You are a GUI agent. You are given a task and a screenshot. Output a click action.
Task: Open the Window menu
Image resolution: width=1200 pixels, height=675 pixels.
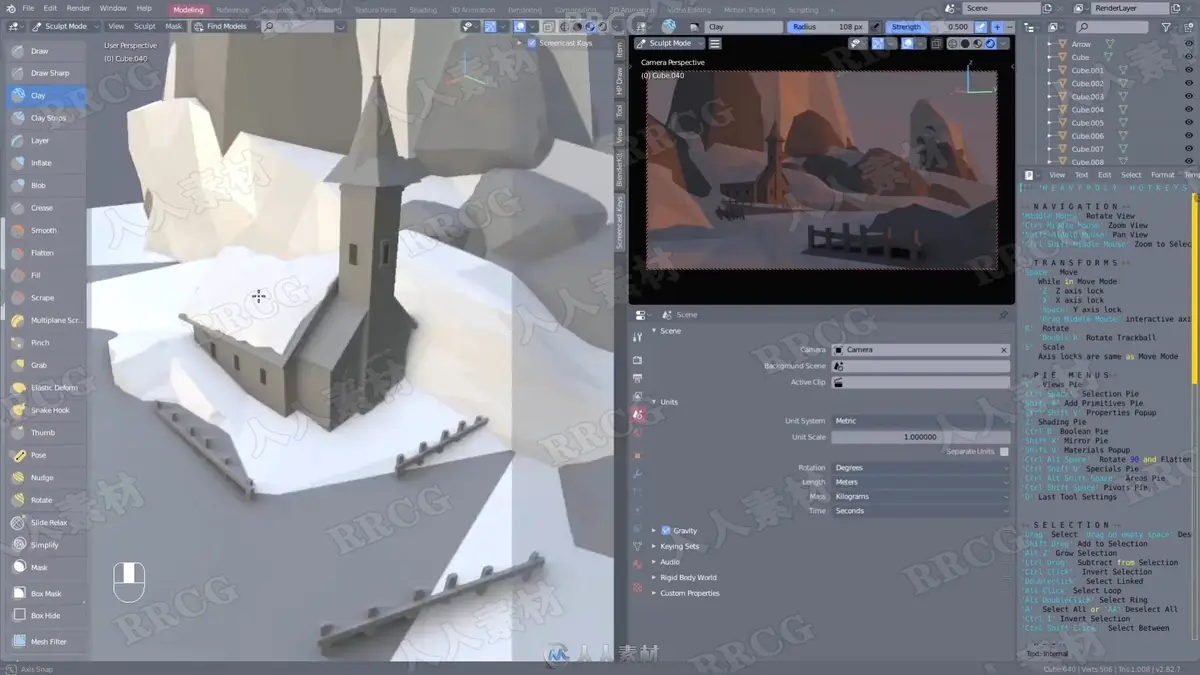pos(113,8)
